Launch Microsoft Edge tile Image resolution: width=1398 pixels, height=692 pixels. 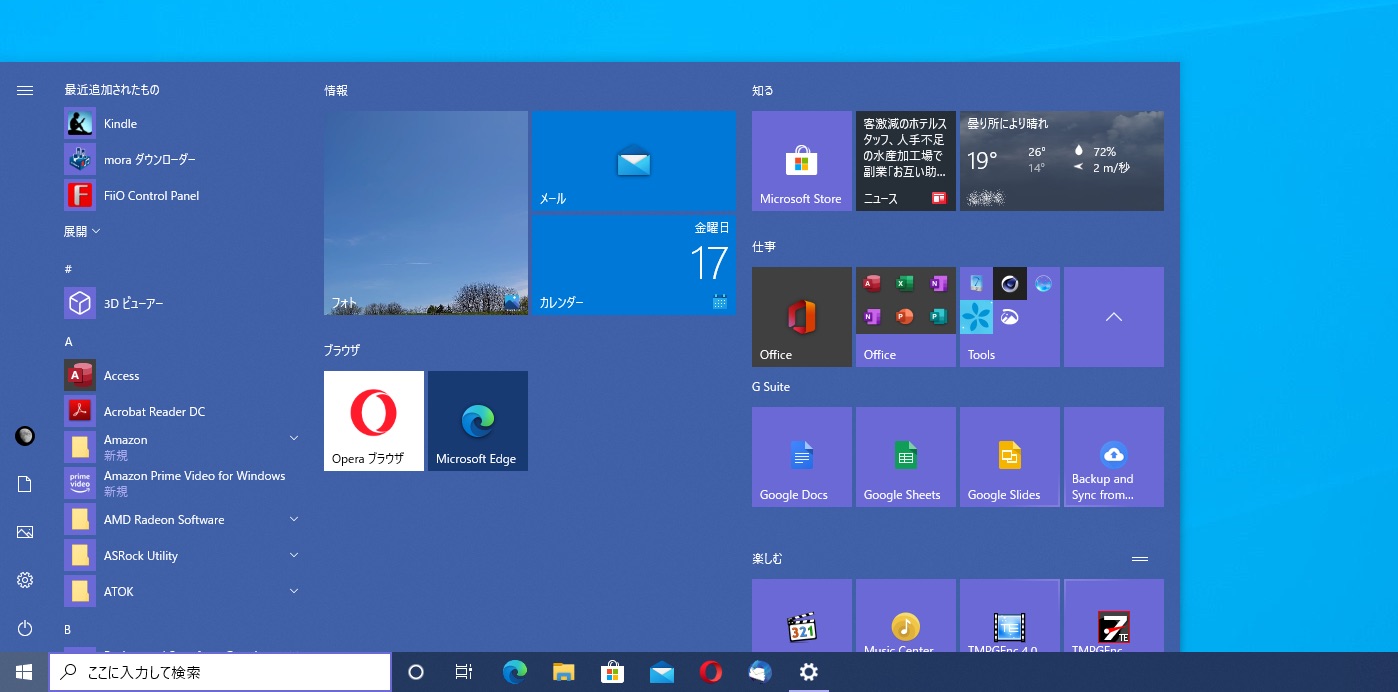click(478, 421)
